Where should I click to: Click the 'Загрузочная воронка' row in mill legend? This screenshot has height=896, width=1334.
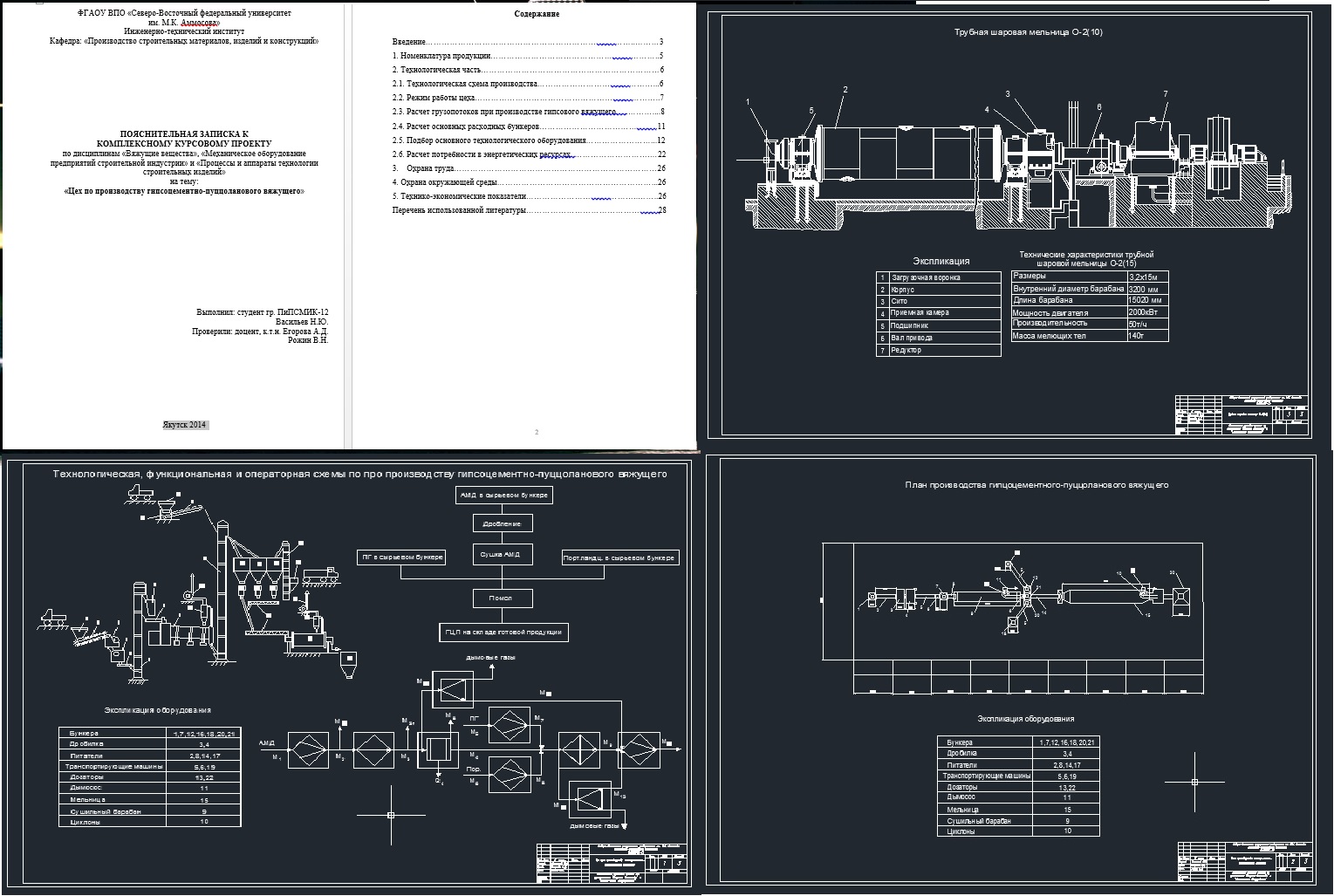tap(939, 277)
